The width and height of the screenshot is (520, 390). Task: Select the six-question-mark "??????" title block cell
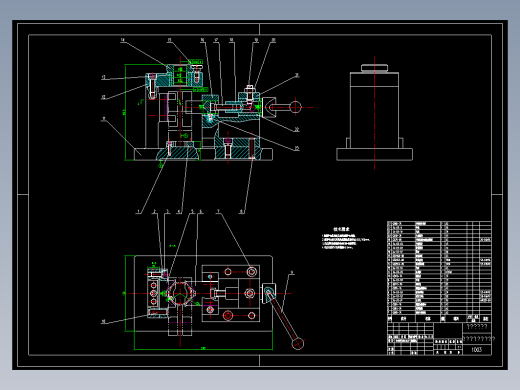[477, 327]
